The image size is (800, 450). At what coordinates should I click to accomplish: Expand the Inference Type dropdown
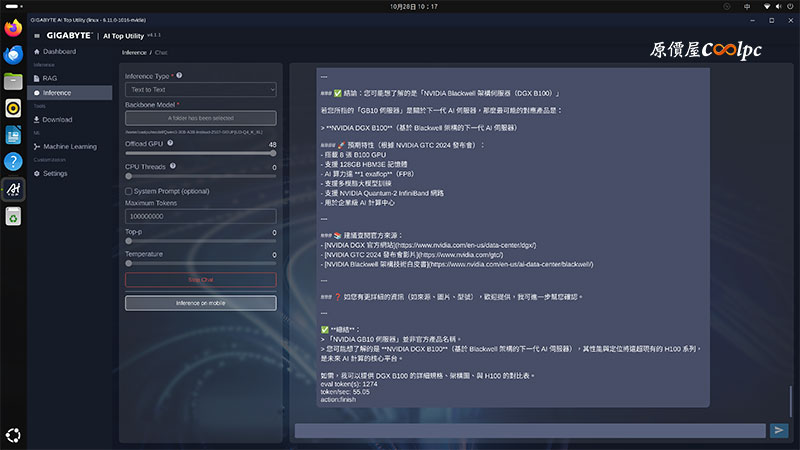pyautogui.click(x=200, y=90)
